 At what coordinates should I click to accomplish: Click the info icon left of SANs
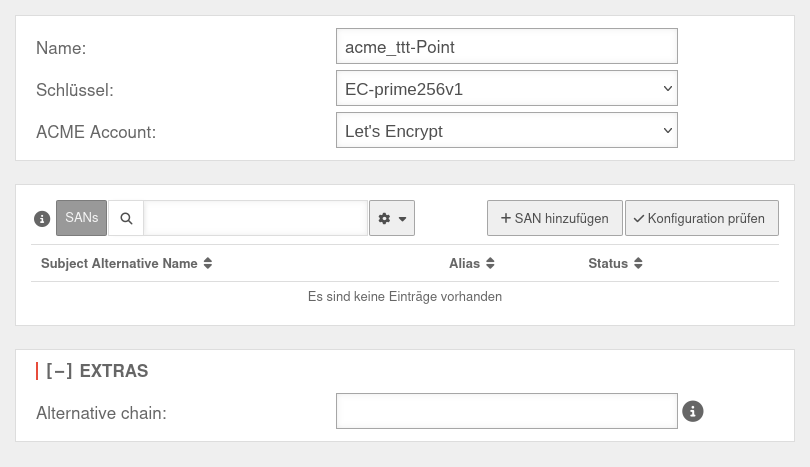coord(42,218)
